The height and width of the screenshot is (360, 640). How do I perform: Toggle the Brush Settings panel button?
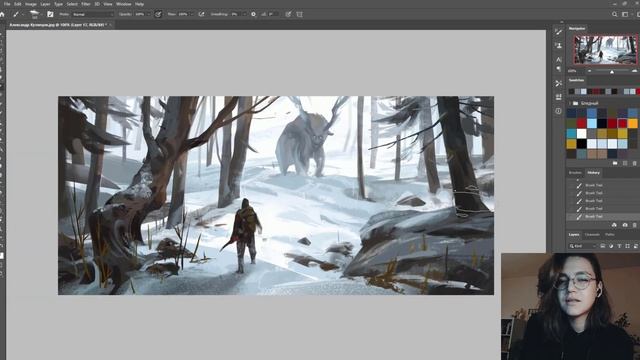click(x=50, y=14)
